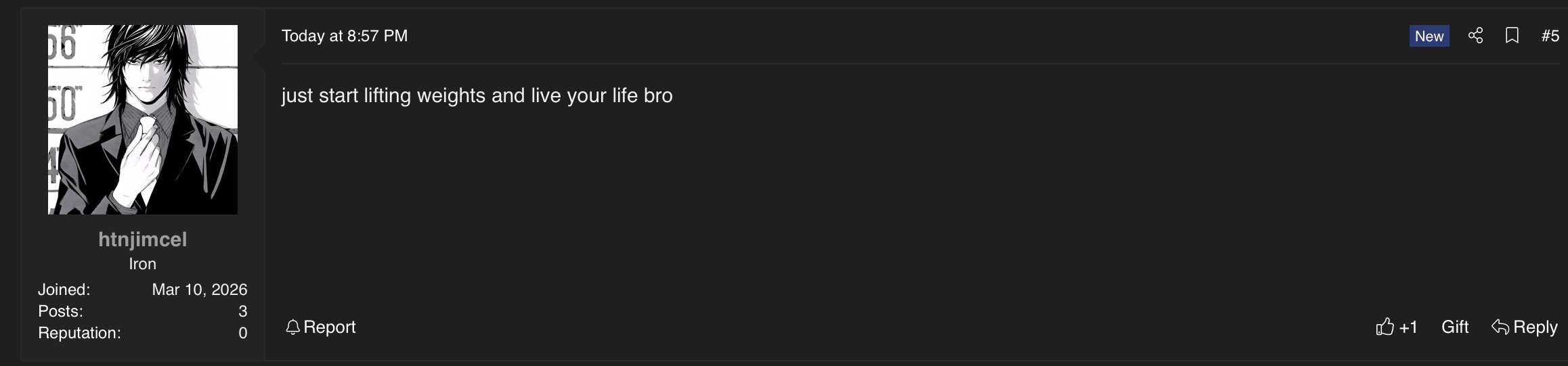Image resolution: width=1568 pixels, height=366 pixels.
Task: Click the post text about lifting weights
Action: (x=477, y=95)
